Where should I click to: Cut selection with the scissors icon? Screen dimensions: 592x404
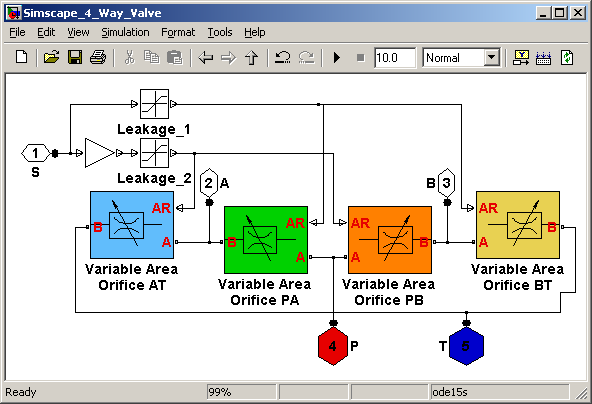coord(130,57)
